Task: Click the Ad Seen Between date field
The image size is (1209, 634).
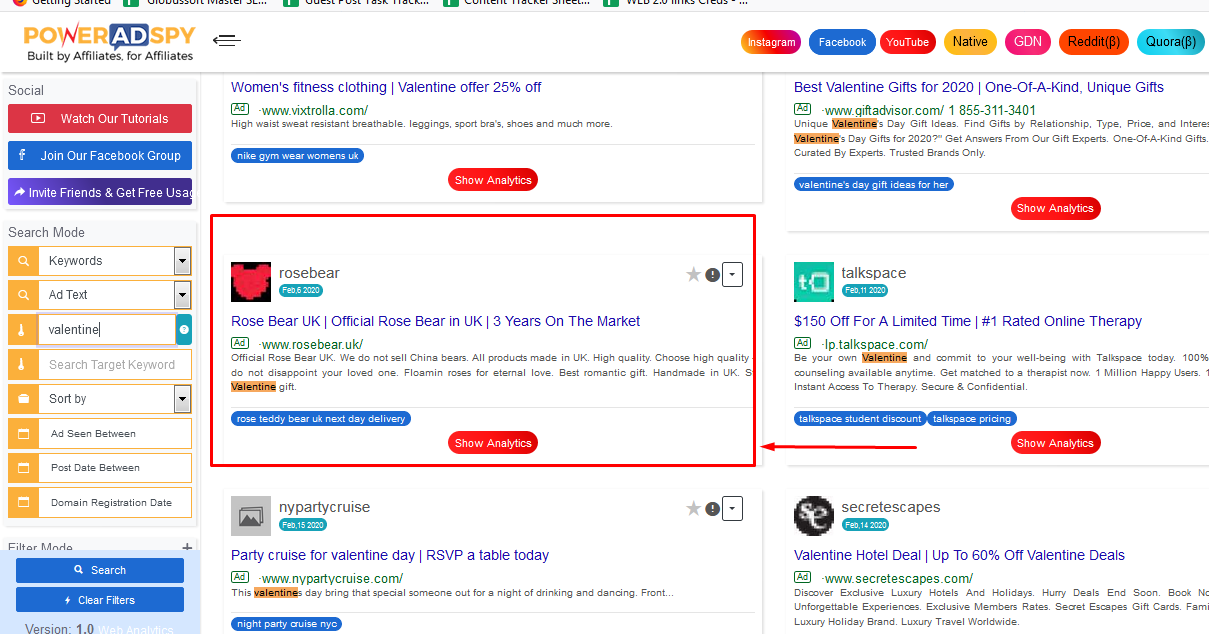Action: [114, 434]
